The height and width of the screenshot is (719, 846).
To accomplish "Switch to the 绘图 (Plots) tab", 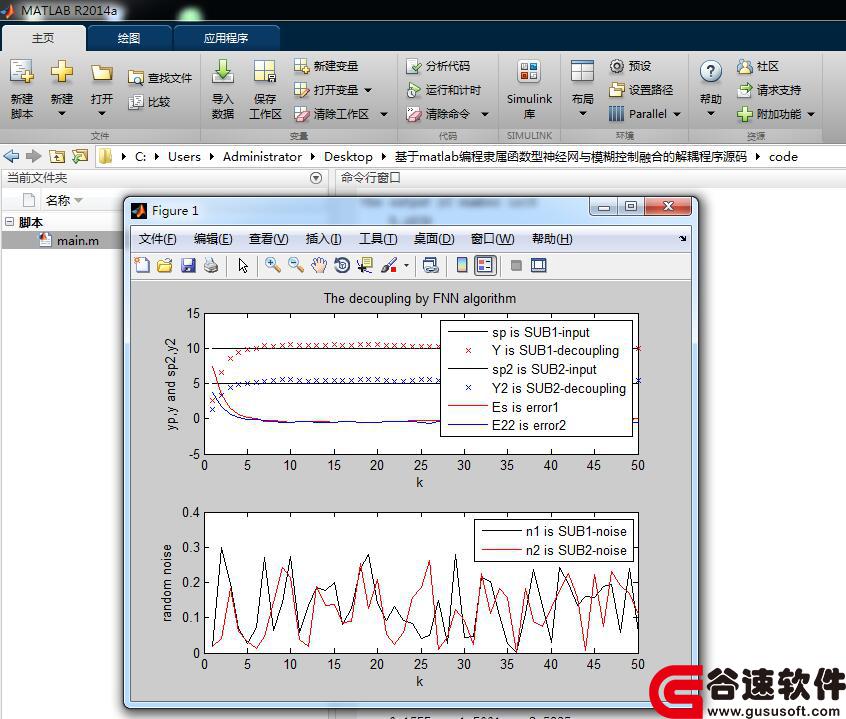I will click(x=129, y=38).
